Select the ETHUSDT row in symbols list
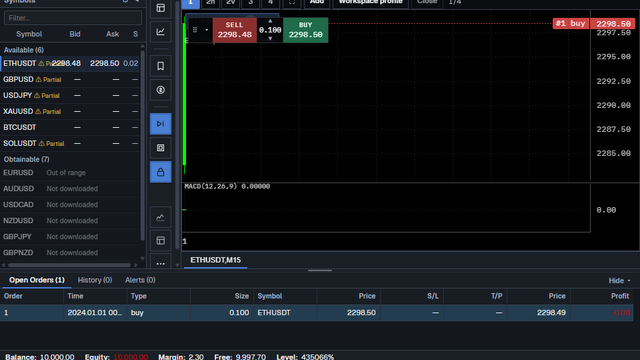The width and height of the screenshot is (640, 360). point(70,64)
